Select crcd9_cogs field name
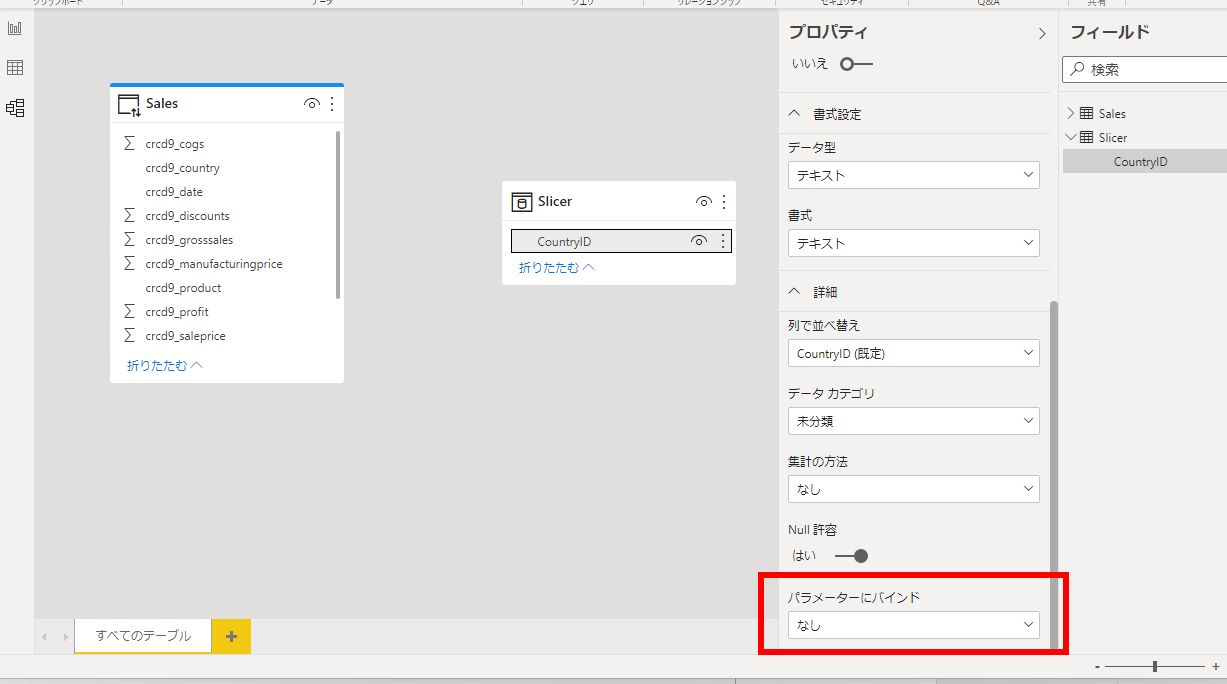This screenshot has width=1227, height=684. click(174, 143)
